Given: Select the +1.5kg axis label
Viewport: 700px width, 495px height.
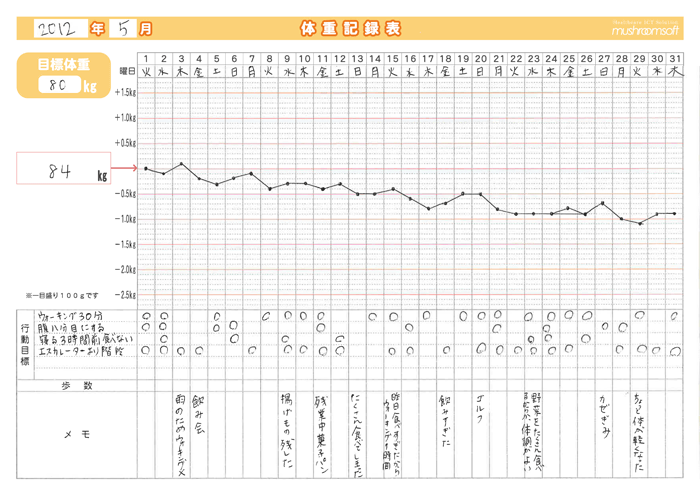Looking at the screenshot, I should [125, 92].
